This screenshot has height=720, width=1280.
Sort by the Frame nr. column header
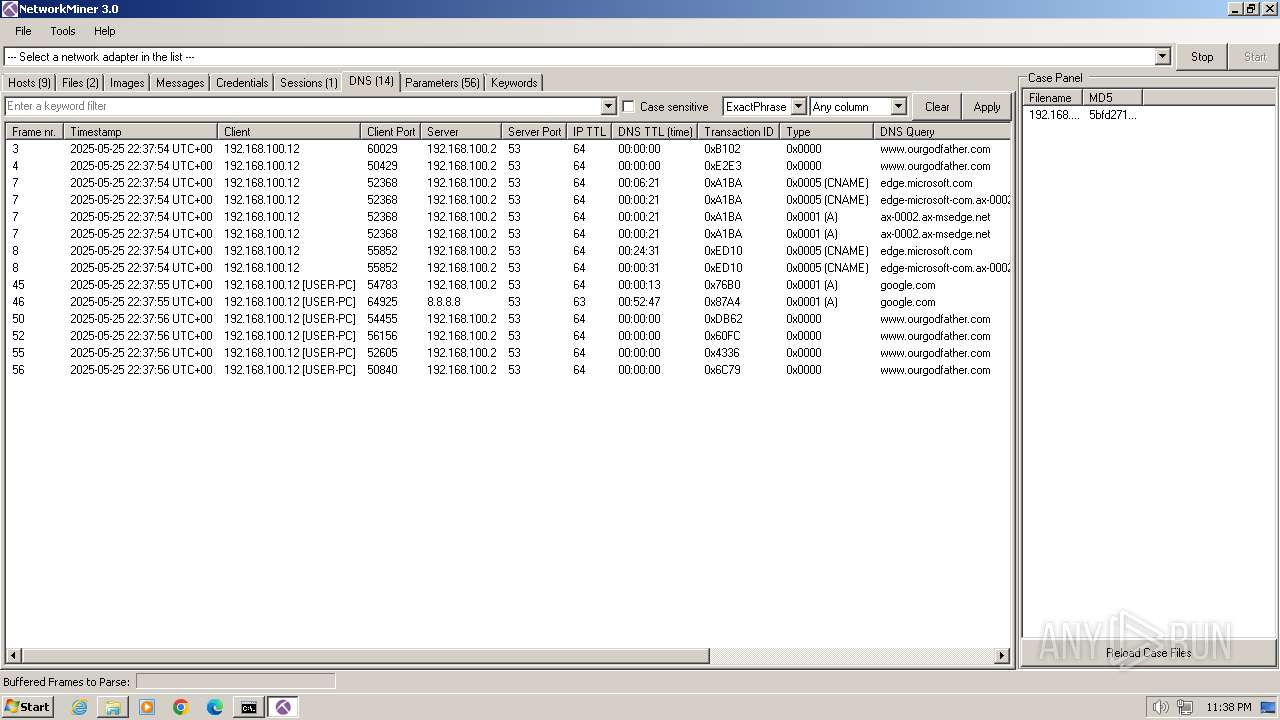coord(34,132)
